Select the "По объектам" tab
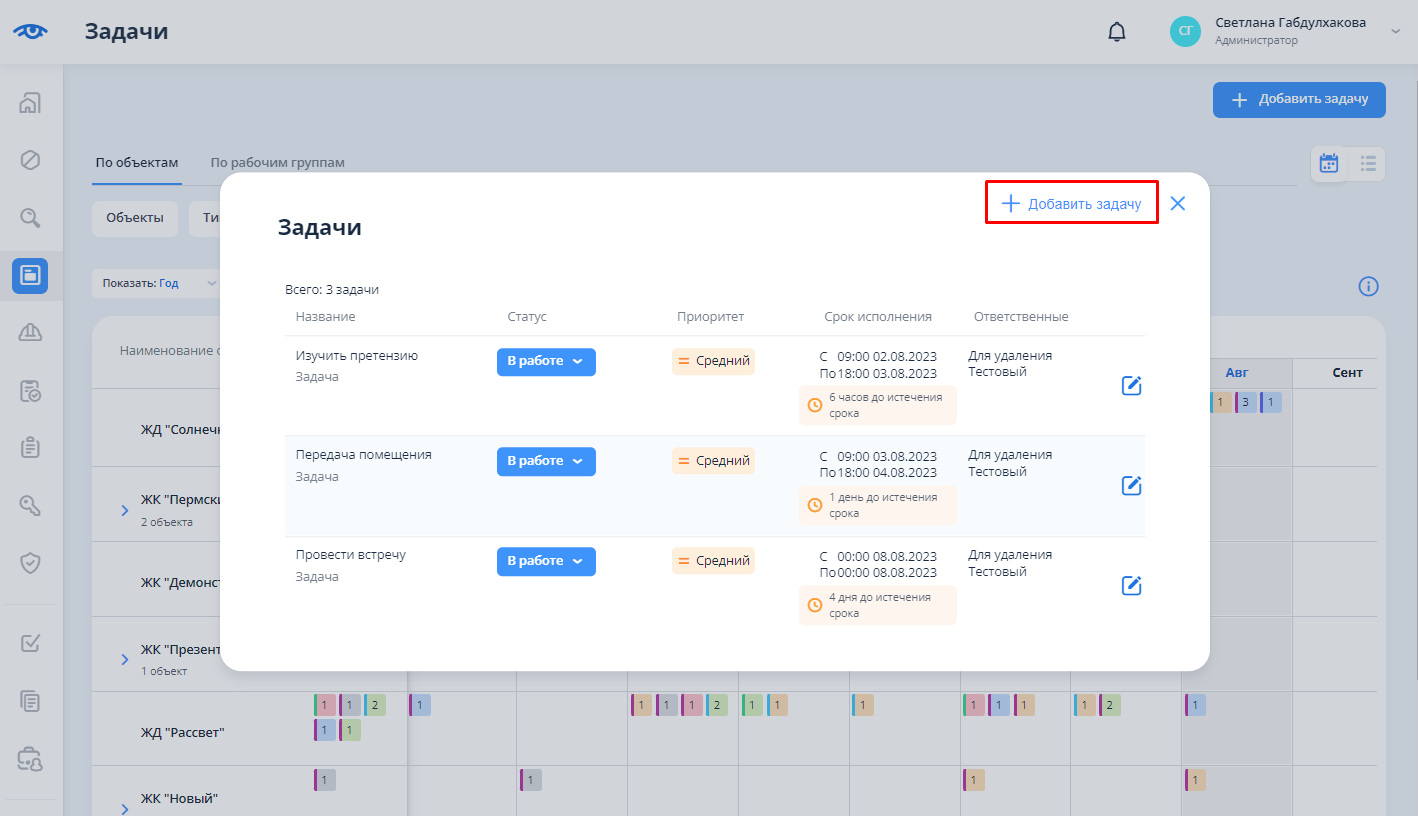The width and height of the screenshot is (1418, 816). pyautogui.click(x=137, y=163)
